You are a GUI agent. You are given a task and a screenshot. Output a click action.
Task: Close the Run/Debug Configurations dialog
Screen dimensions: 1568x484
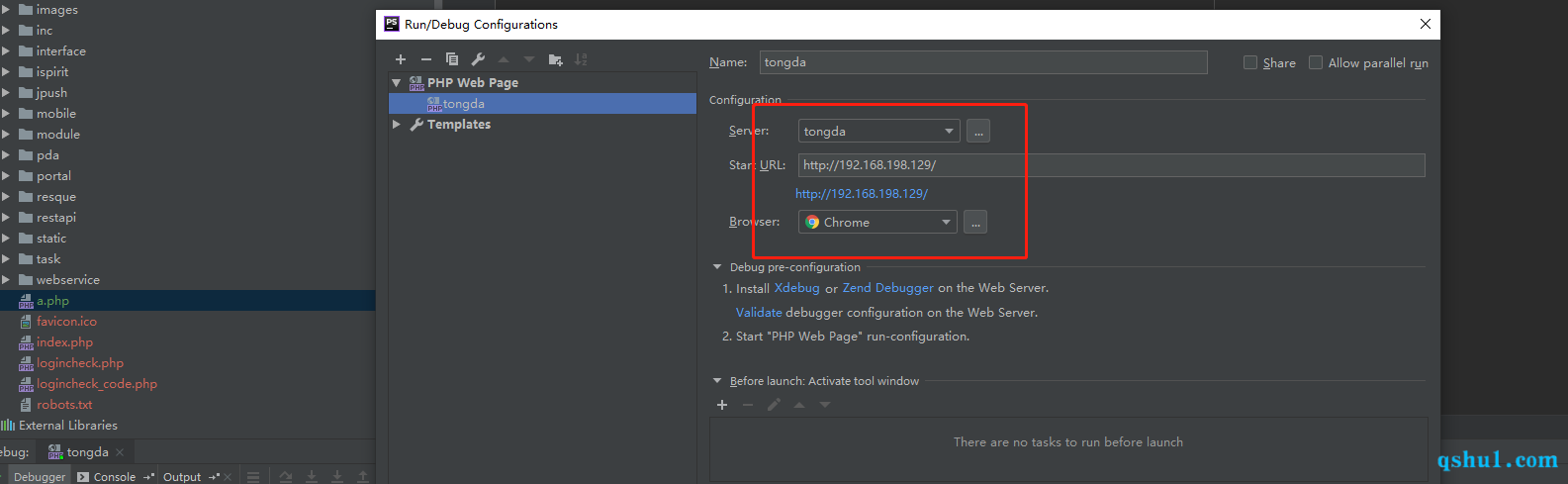point(1426,24)
